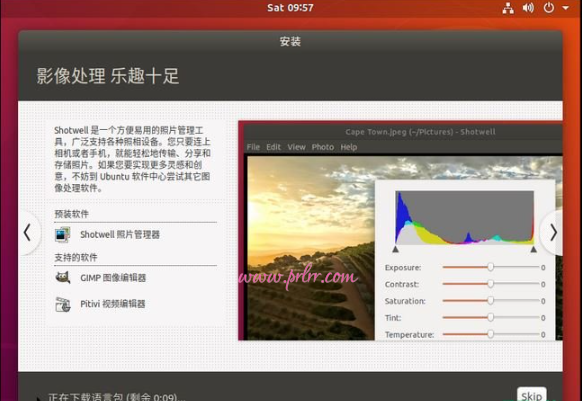The height and width of the screenshot is (401, 582).
Task: Click the Tint slider handle
Action: [490, 317]
